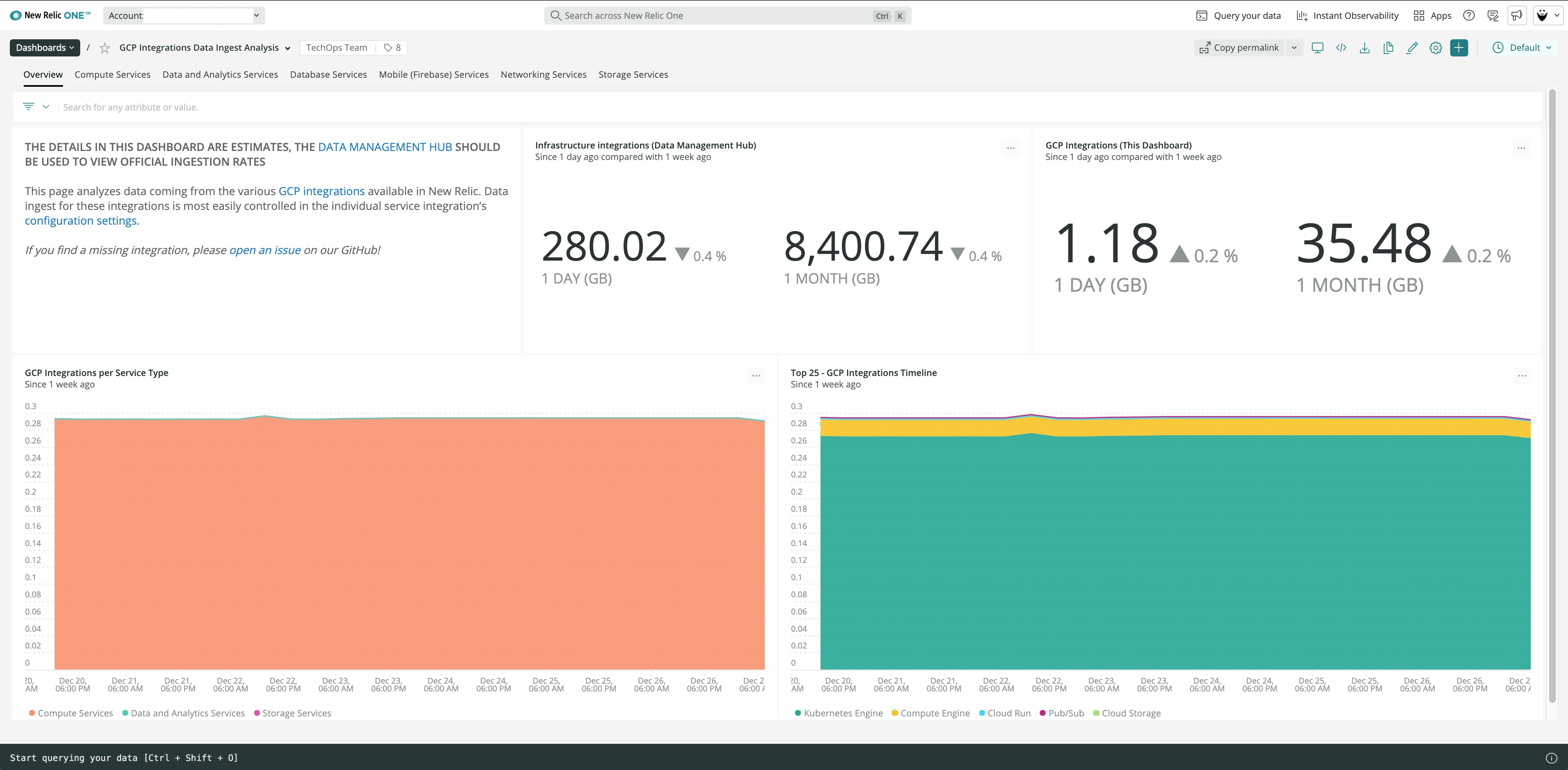Open the help question mark icon
This screenshot has width=1568, height=770.
point(1469,15)
